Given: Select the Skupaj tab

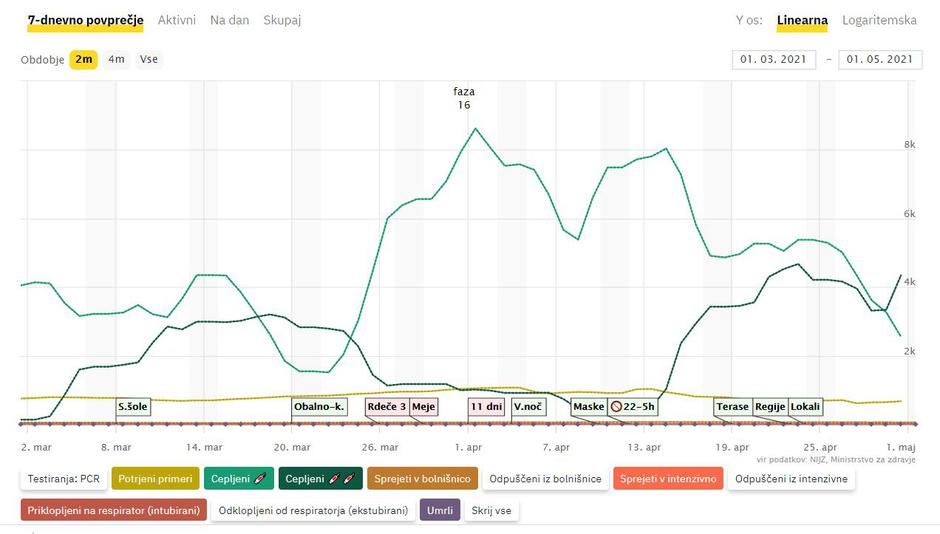Looking at the screenshot, I should 282,20.
